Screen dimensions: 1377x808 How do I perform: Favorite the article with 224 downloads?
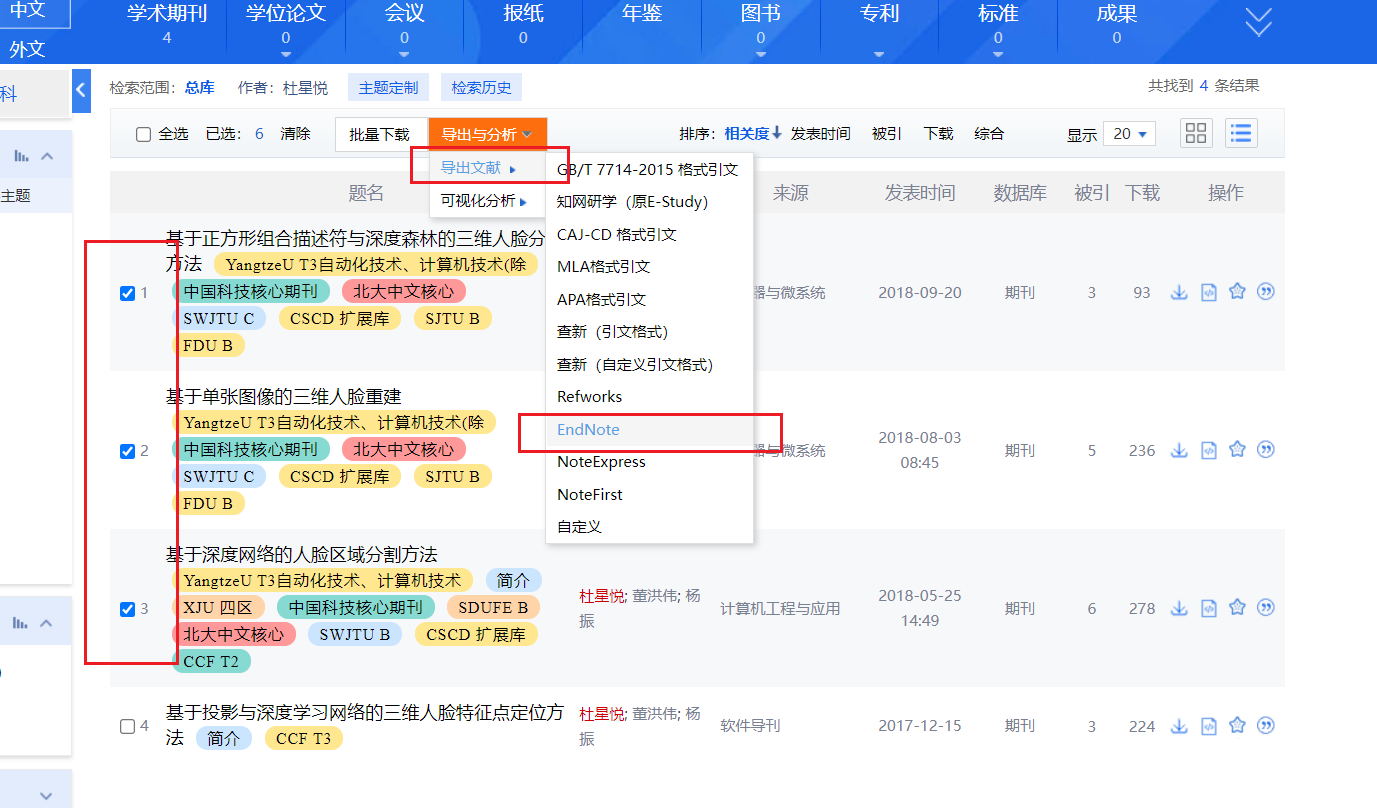[x=1237, y=726]
